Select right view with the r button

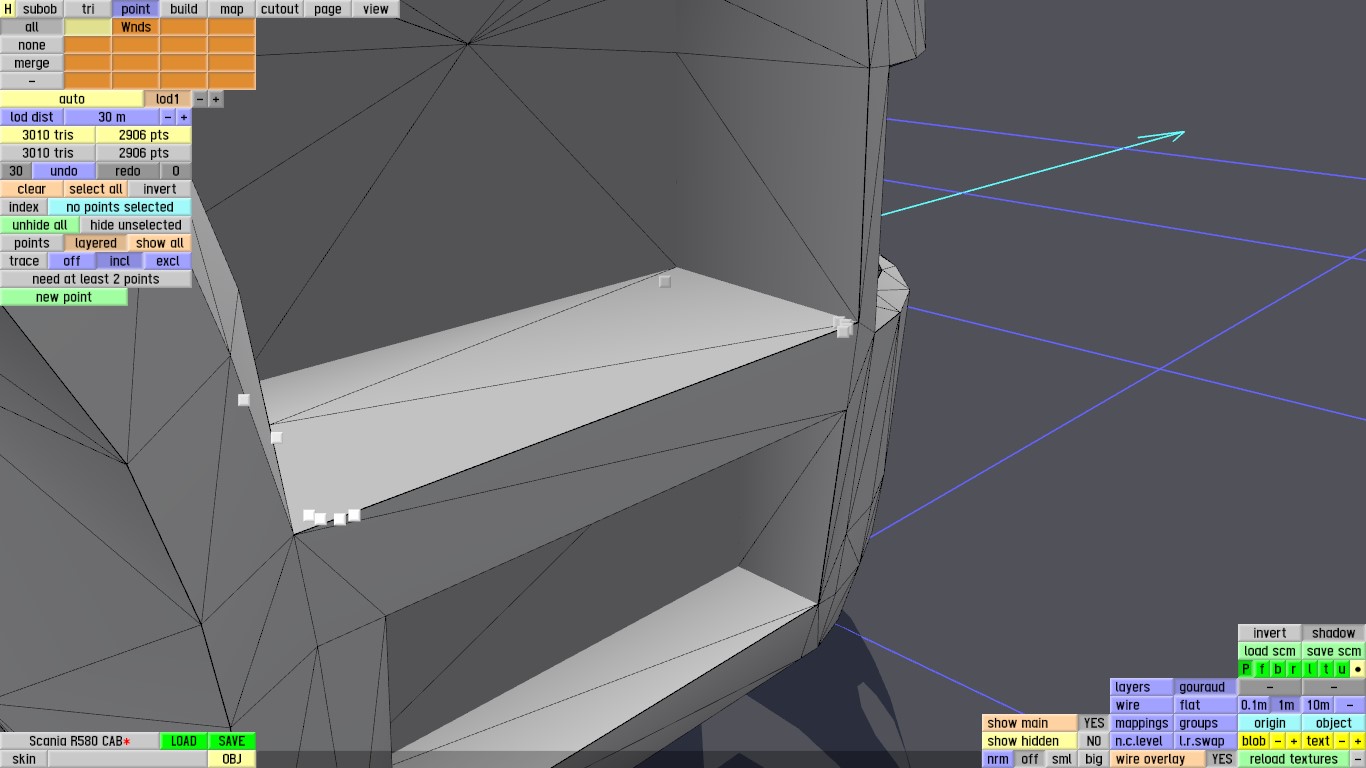pos(1294,669)
